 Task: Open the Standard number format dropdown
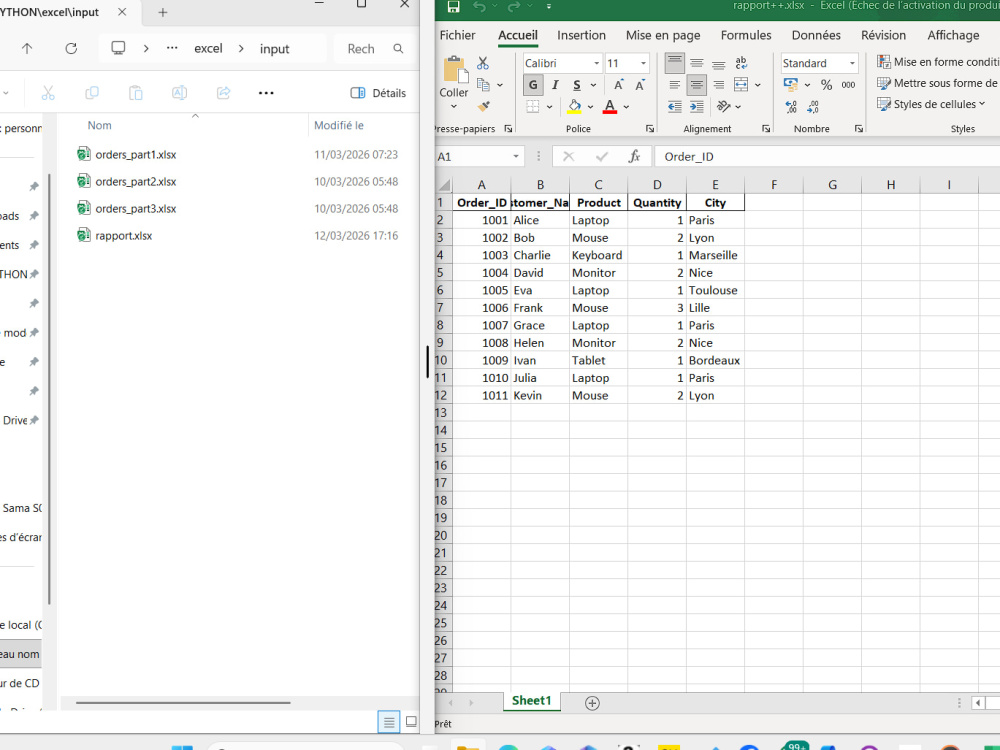click(851, 63)
